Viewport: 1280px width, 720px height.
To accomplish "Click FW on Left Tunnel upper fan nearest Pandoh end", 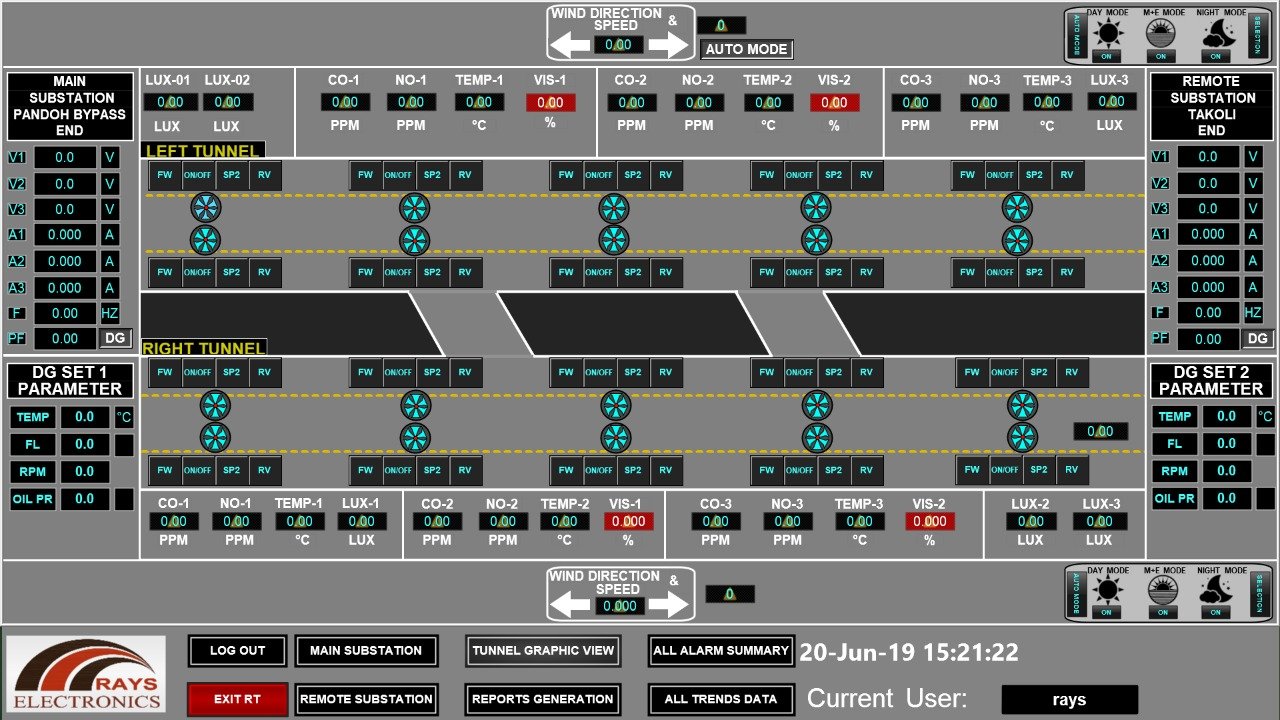I will point(165,175).
